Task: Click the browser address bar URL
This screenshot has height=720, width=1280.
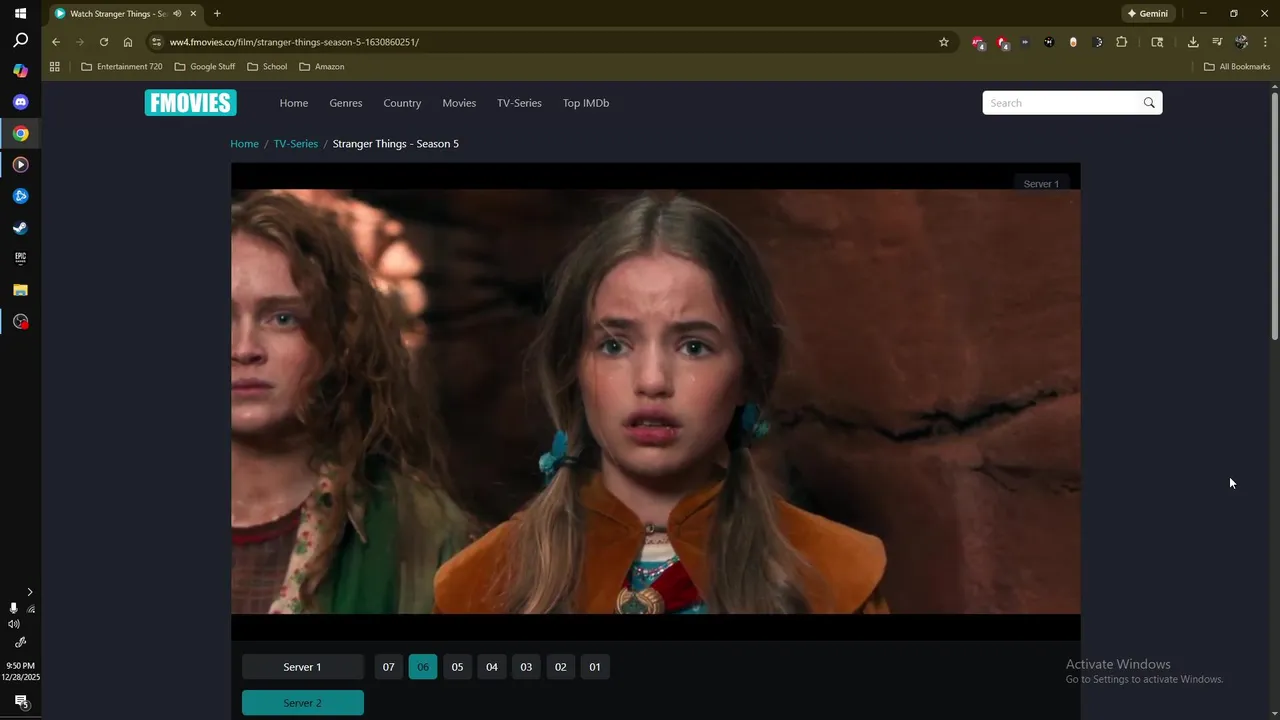Action: pos(294,42)
